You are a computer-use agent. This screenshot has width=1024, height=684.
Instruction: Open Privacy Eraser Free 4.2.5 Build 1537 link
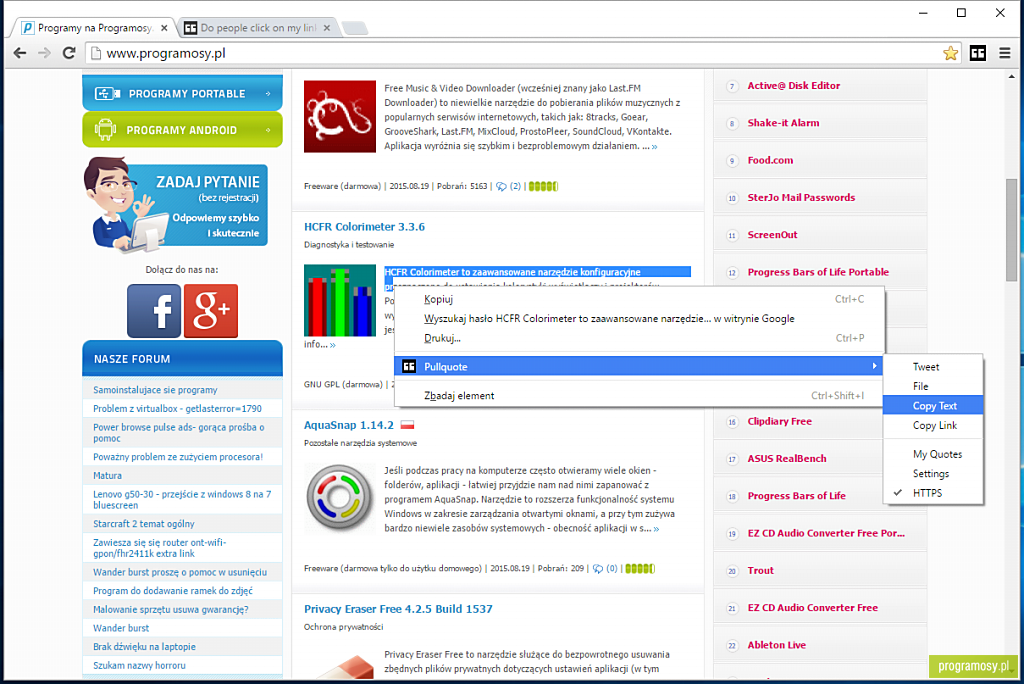[398, 609]
